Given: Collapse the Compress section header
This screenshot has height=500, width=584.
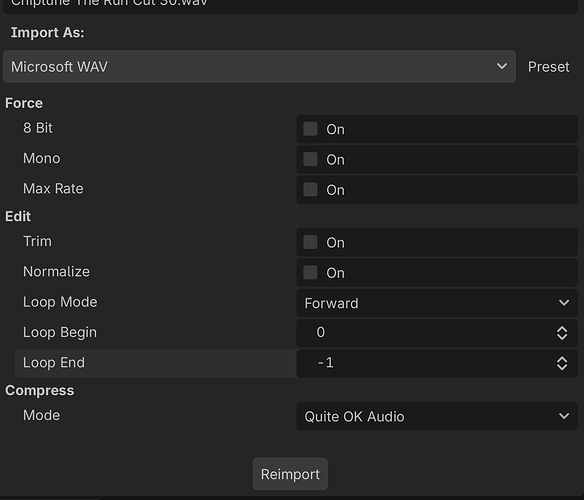Looking at the screenshot, I should [x=39, y=390].
